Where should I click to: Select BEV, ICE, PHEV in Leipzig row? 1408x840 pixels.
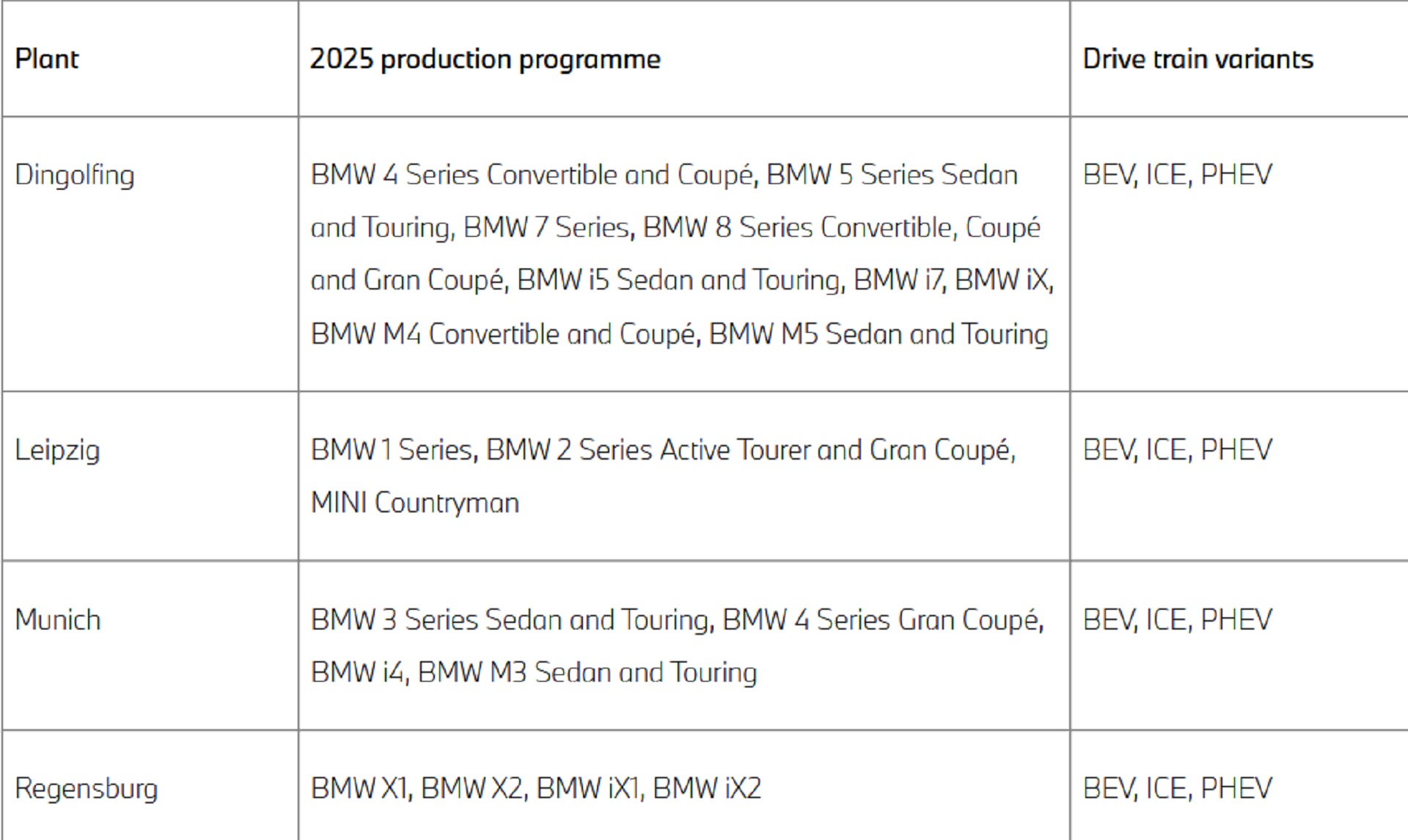click(x=1177, y=450)
